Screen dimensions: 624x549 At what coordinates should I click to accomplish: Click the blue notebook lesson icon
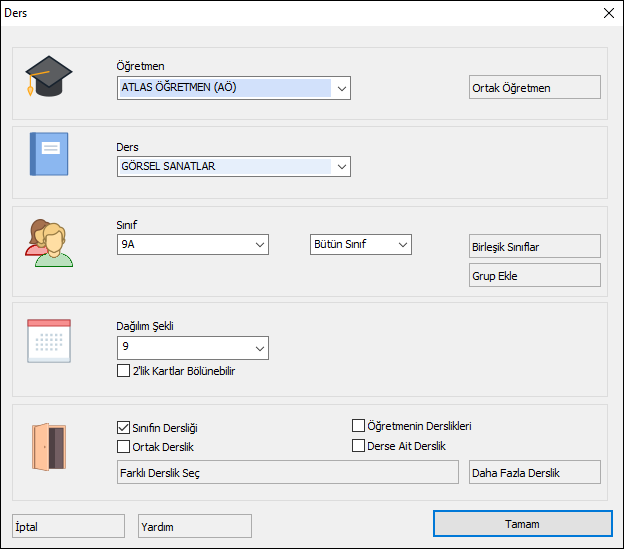tap(49, 154)
